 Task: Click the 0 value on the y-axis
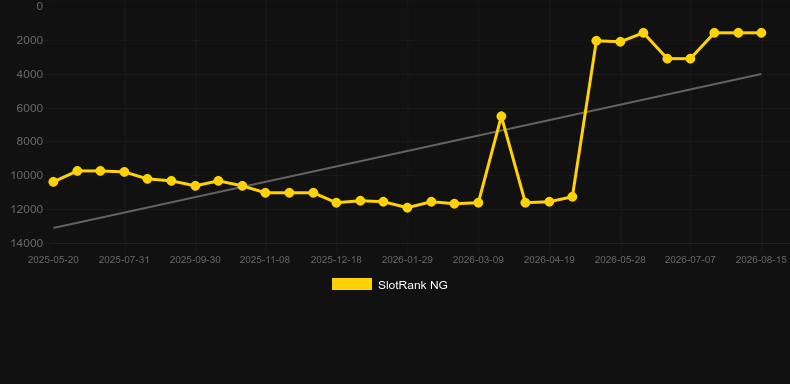40,7
